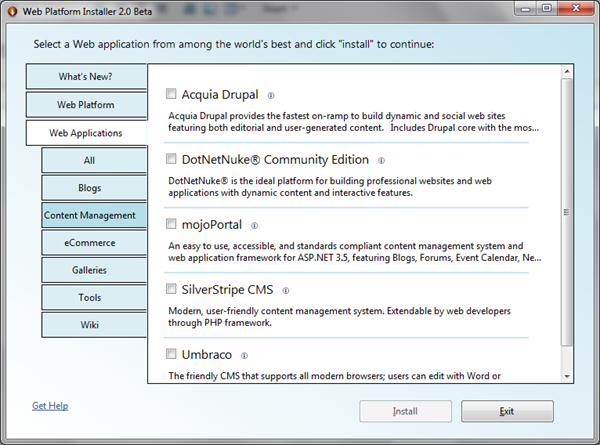
Task: Select the Web Applications tab
Action: click(86, 133)
